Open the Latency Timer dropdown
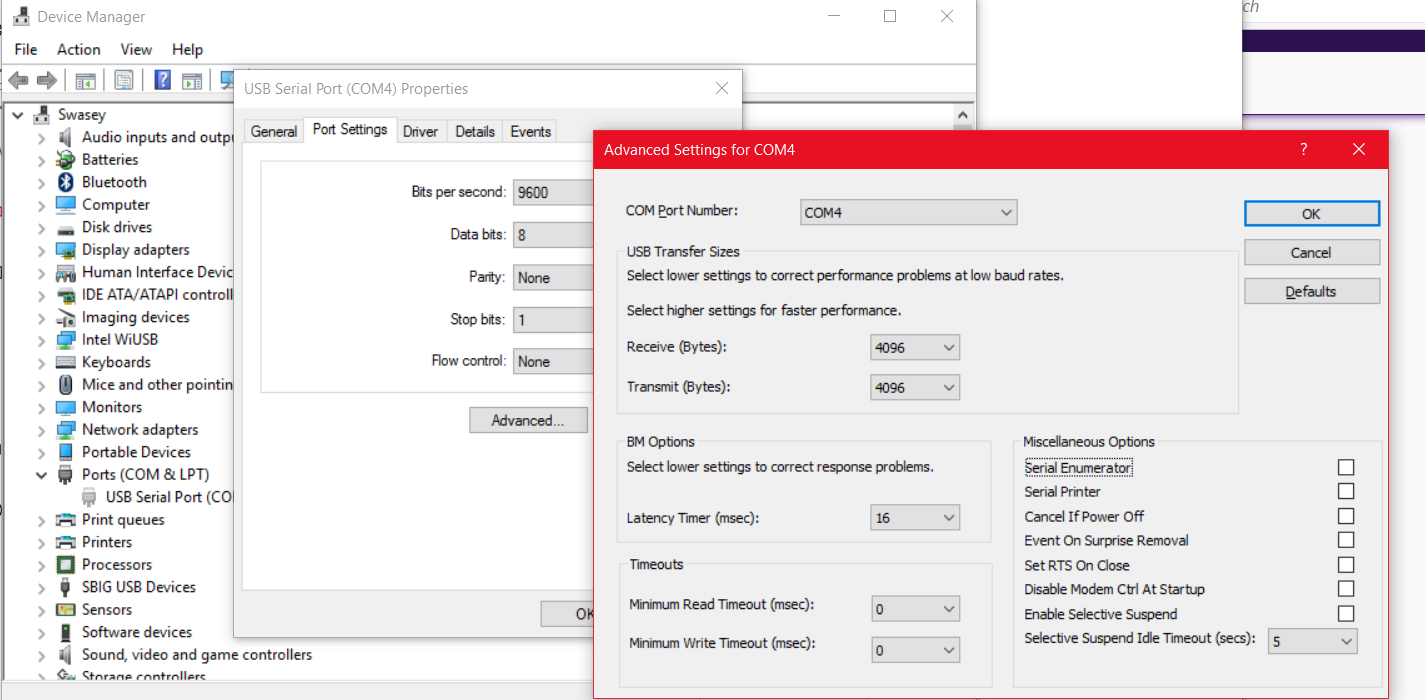The height and width of the screenshot is (700, 1425). (915, 518)
